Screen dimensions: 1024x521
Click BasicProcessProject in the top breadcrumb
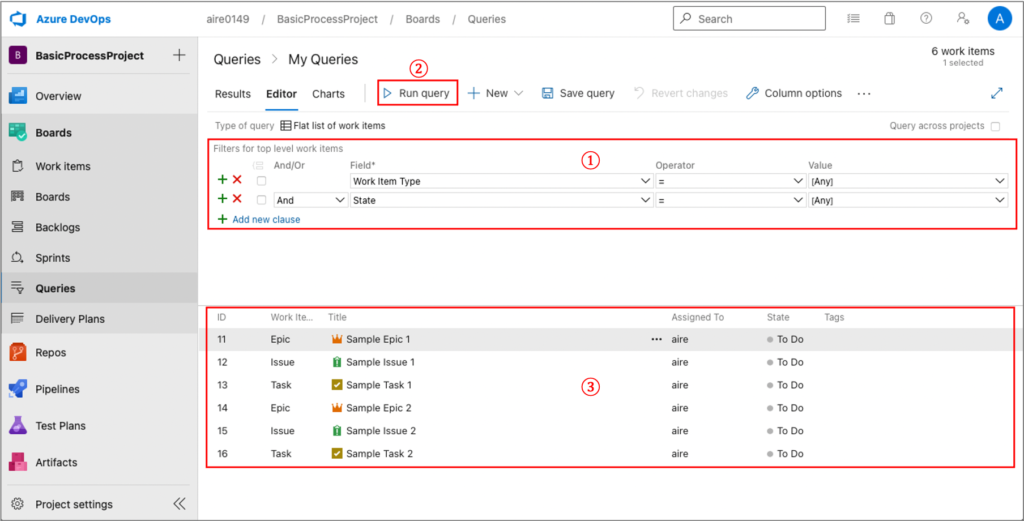pyautogui.click(x=327, y=19)
